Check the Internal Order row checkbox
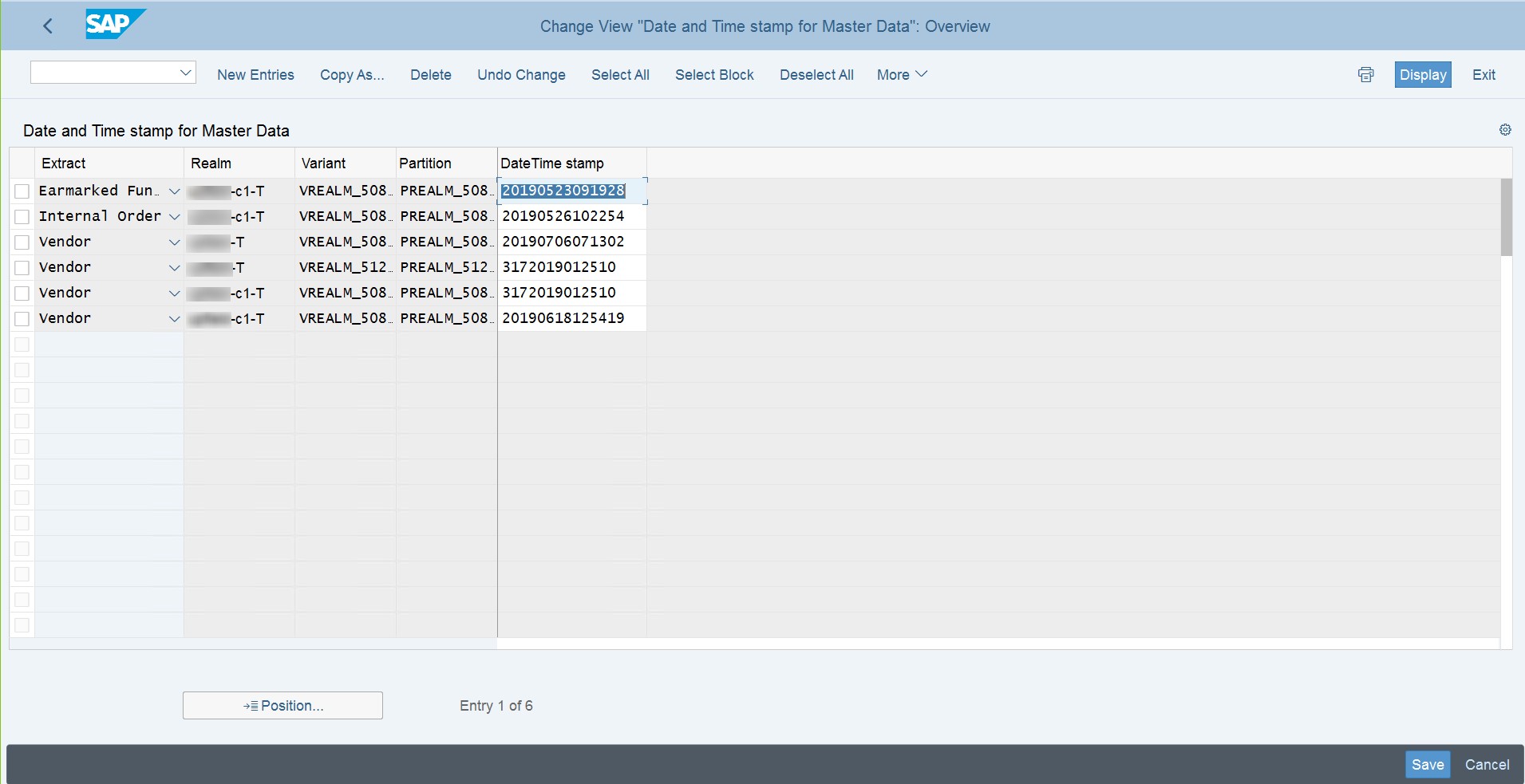 [22, 216]
